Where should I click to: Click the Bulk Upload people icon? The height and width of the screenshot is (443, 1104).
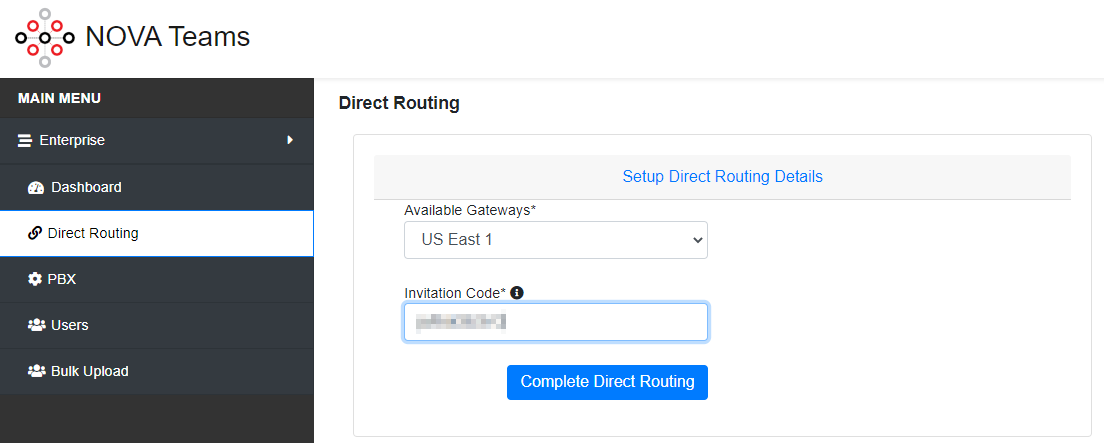tap(36, 372)
